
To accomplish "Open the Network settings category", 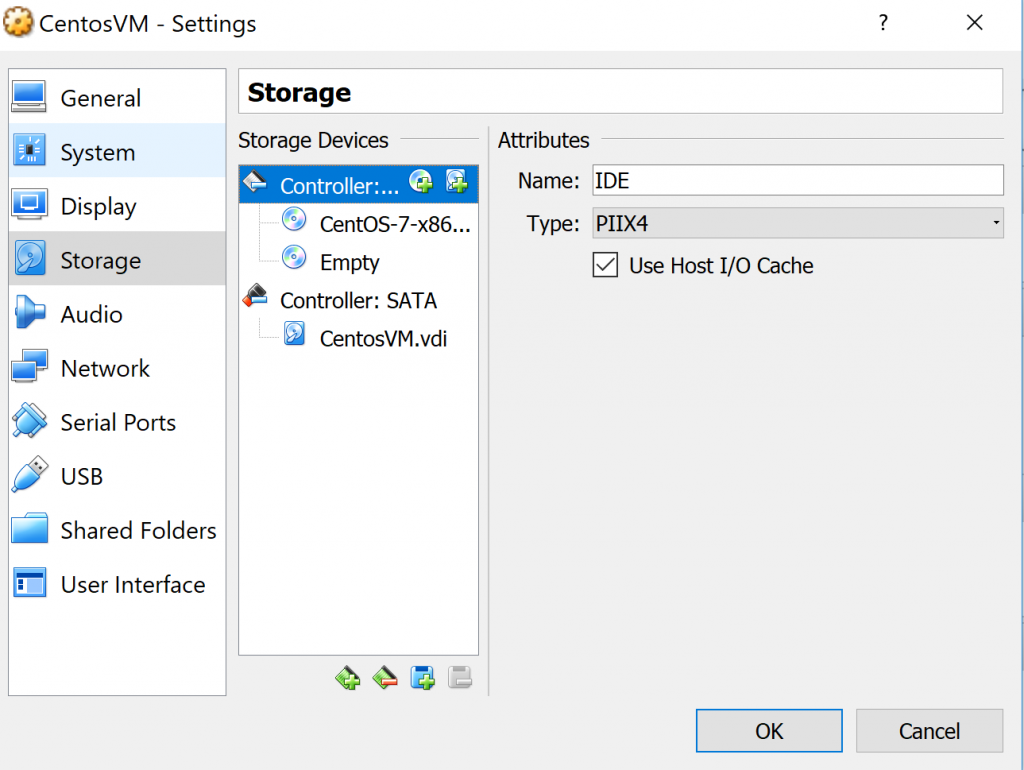I will [x=118, y=368].
